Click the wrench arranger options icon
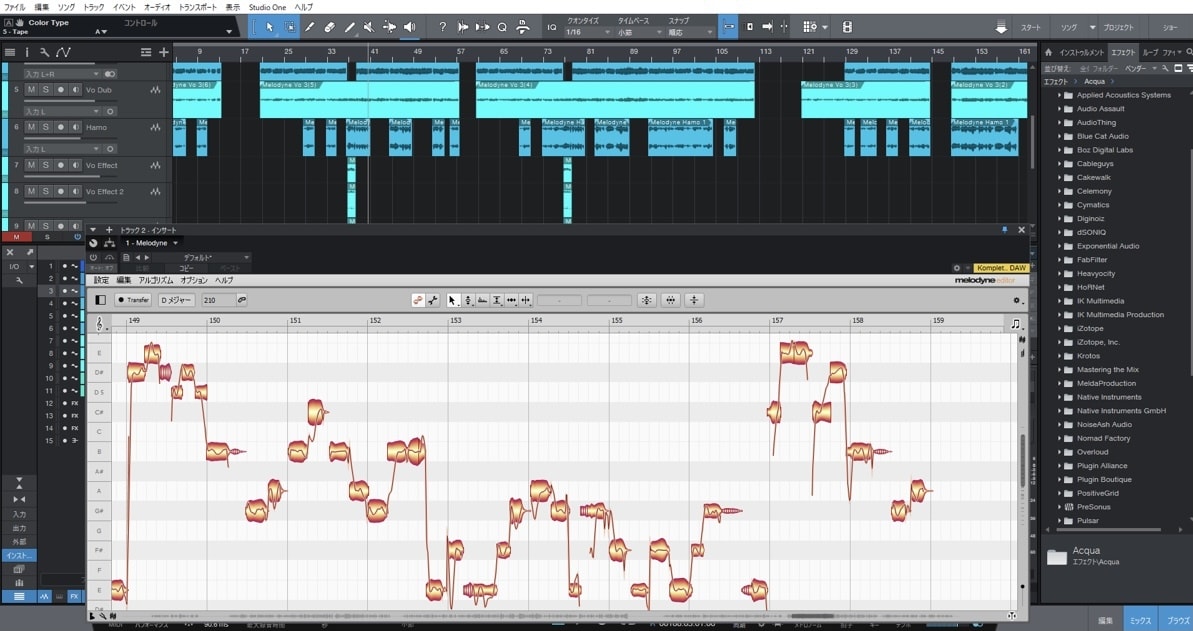This screenshot has height=631, width=1193. point(45,53)
